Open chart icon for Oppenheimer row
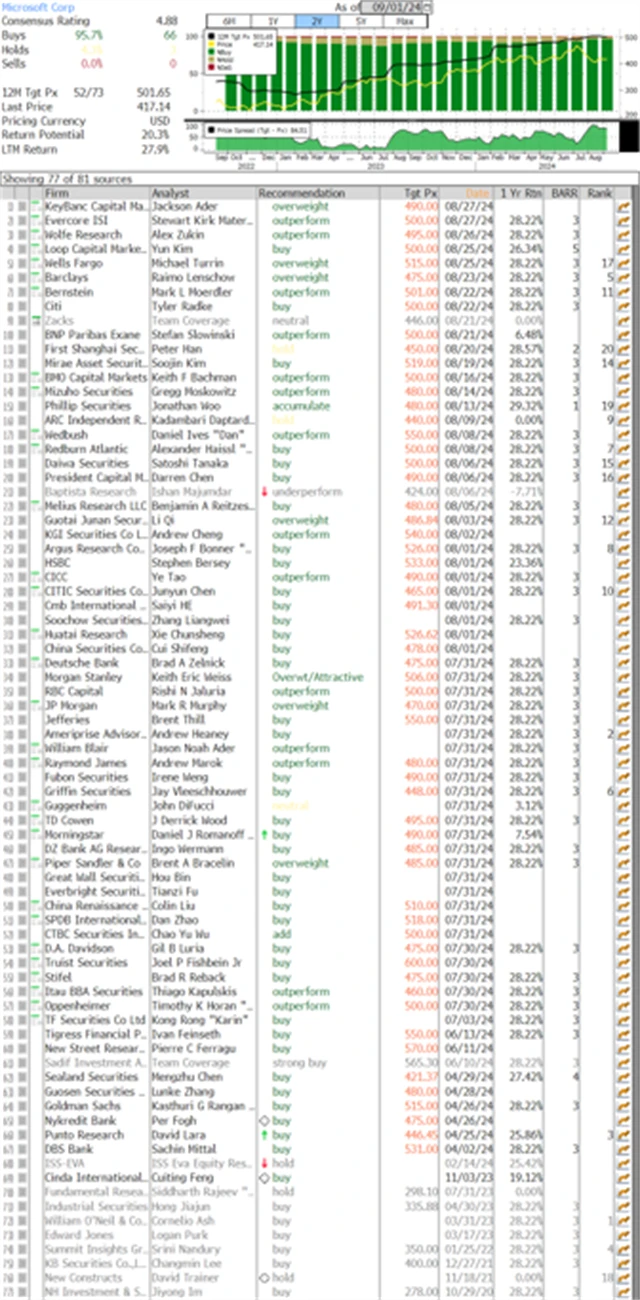The image size is (640, 1300). click(625, 1005)
